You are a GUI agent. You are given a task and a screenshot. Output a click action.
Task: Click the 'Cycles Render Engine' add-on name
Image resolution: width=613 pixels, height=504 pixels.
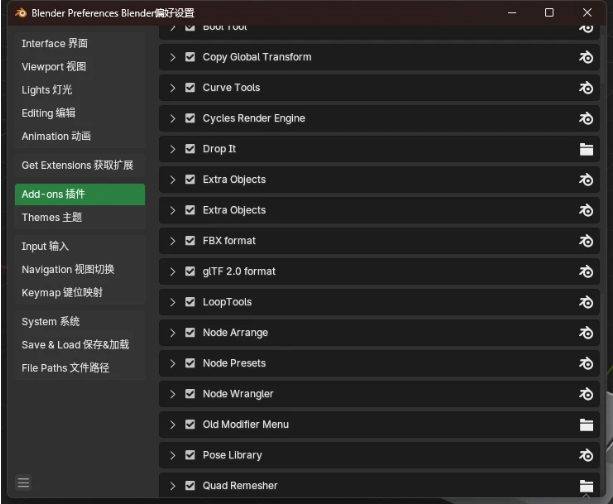pos(254,118)
